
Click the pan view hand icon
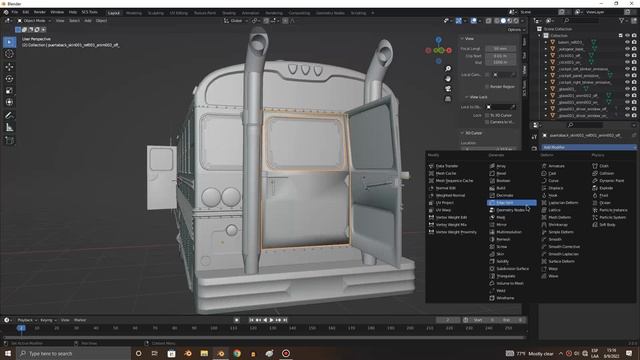448,78
